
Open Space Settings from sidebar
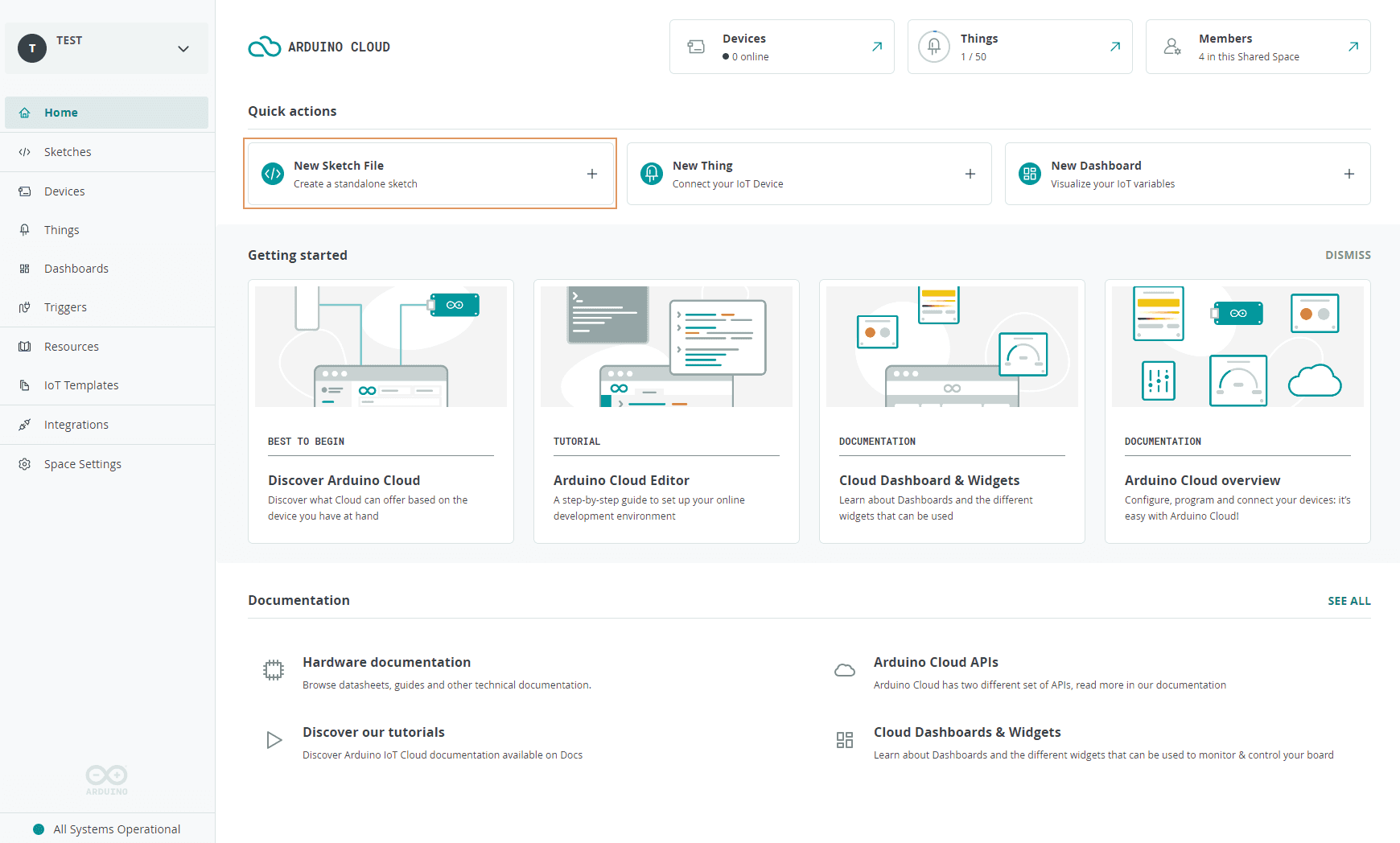tap(82, 464)
